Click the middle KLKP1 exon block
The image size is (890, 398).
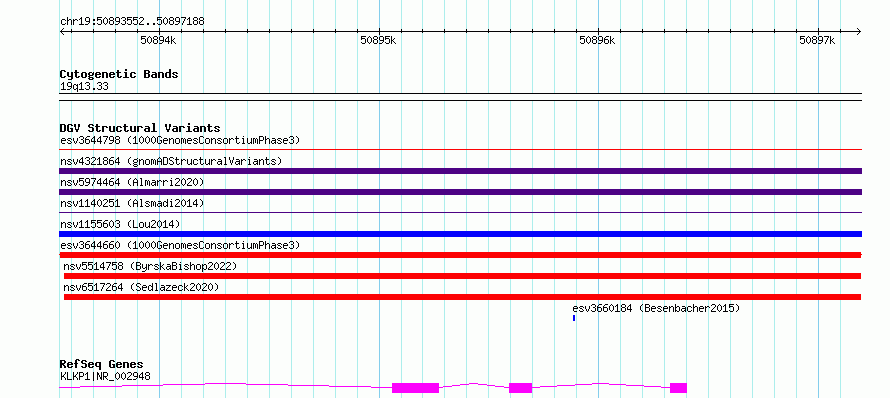[520, 388]
